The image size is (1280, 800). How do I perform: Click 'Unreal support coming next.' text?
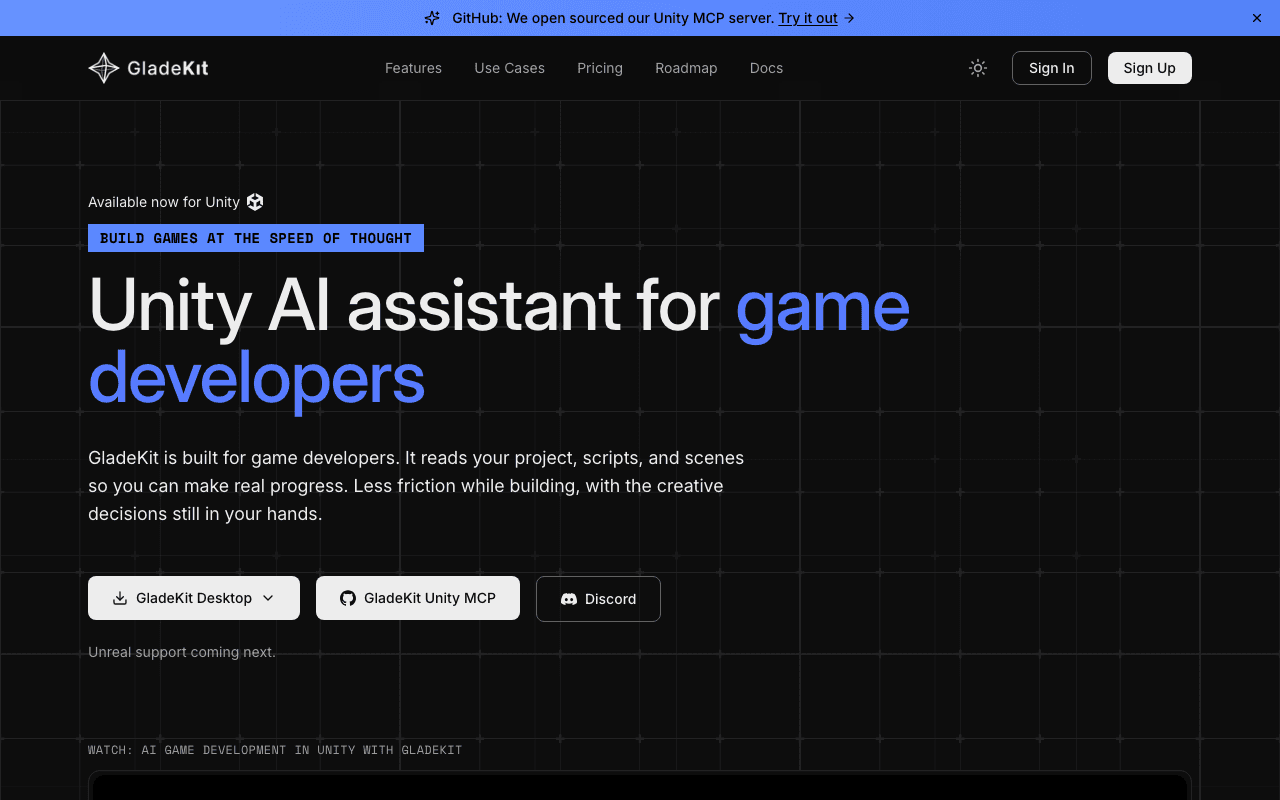182,652
